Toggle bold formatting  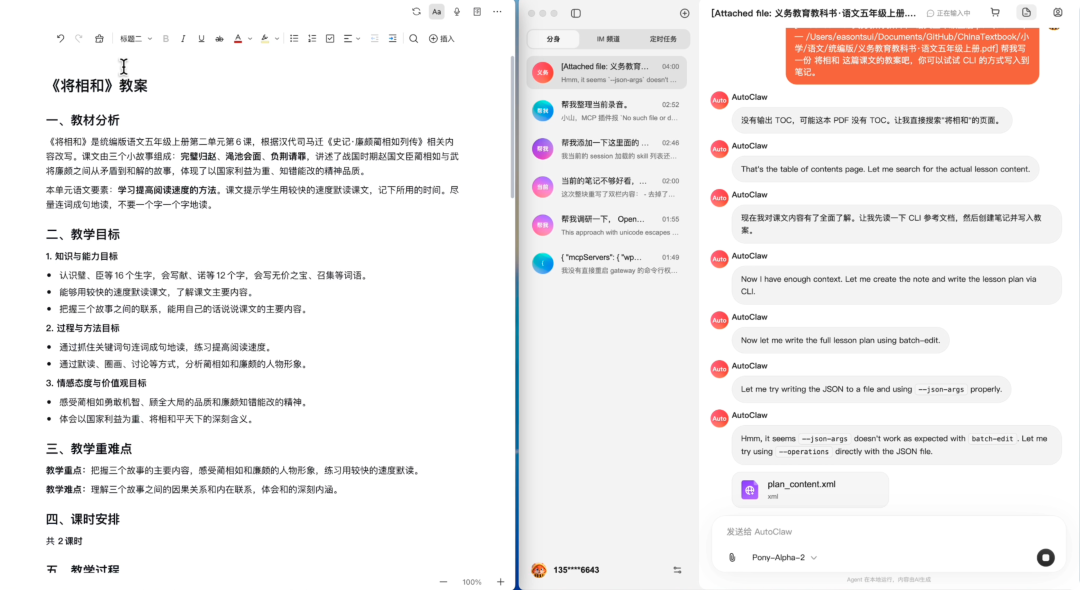[x=164, y=38]
